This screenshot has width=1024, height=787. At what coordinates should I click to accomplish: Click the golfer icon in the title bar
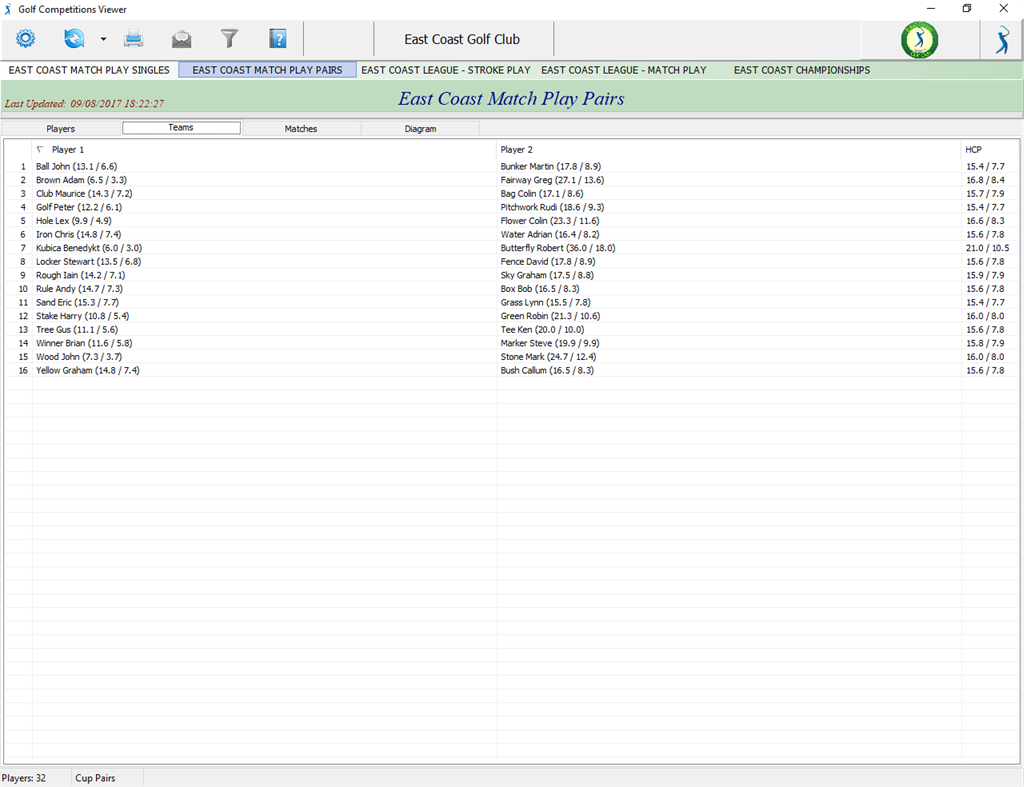[8, 9]
